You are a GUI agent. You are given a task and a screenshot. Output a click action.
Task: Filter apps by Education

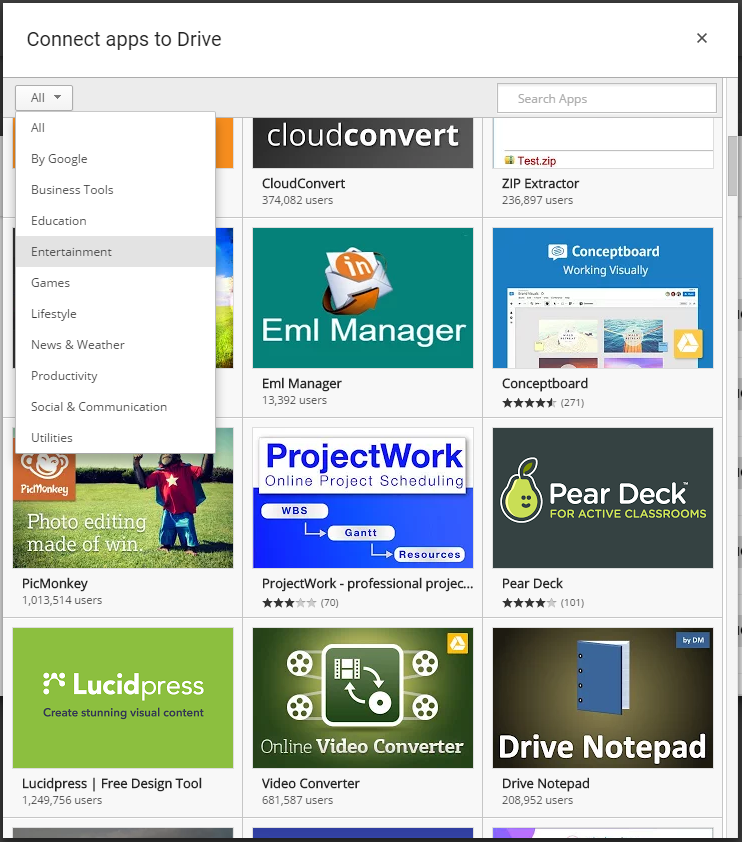pos(115,221)
